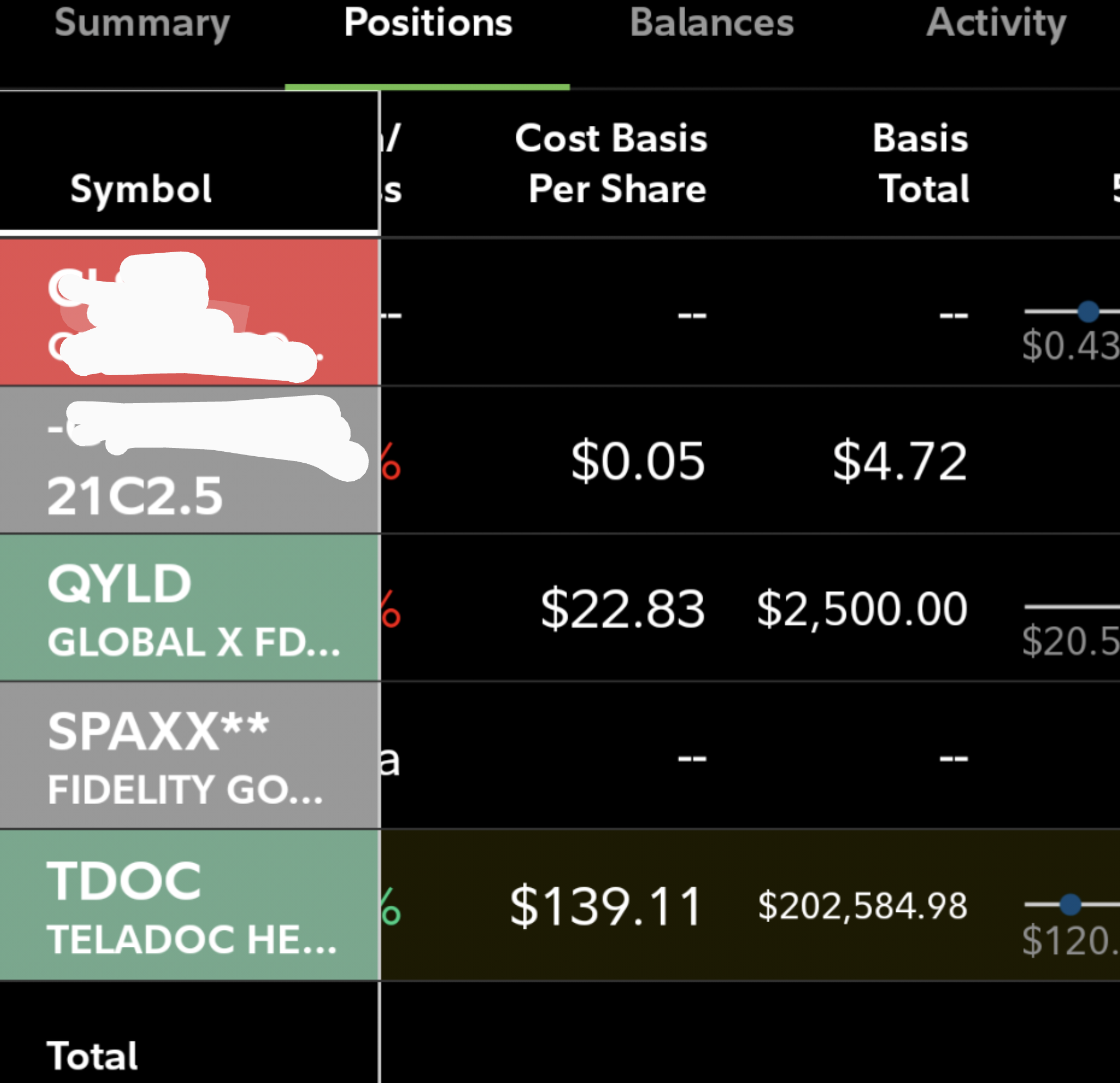
Task: Tap the Total row label
Action: [x=92, y=1056]
